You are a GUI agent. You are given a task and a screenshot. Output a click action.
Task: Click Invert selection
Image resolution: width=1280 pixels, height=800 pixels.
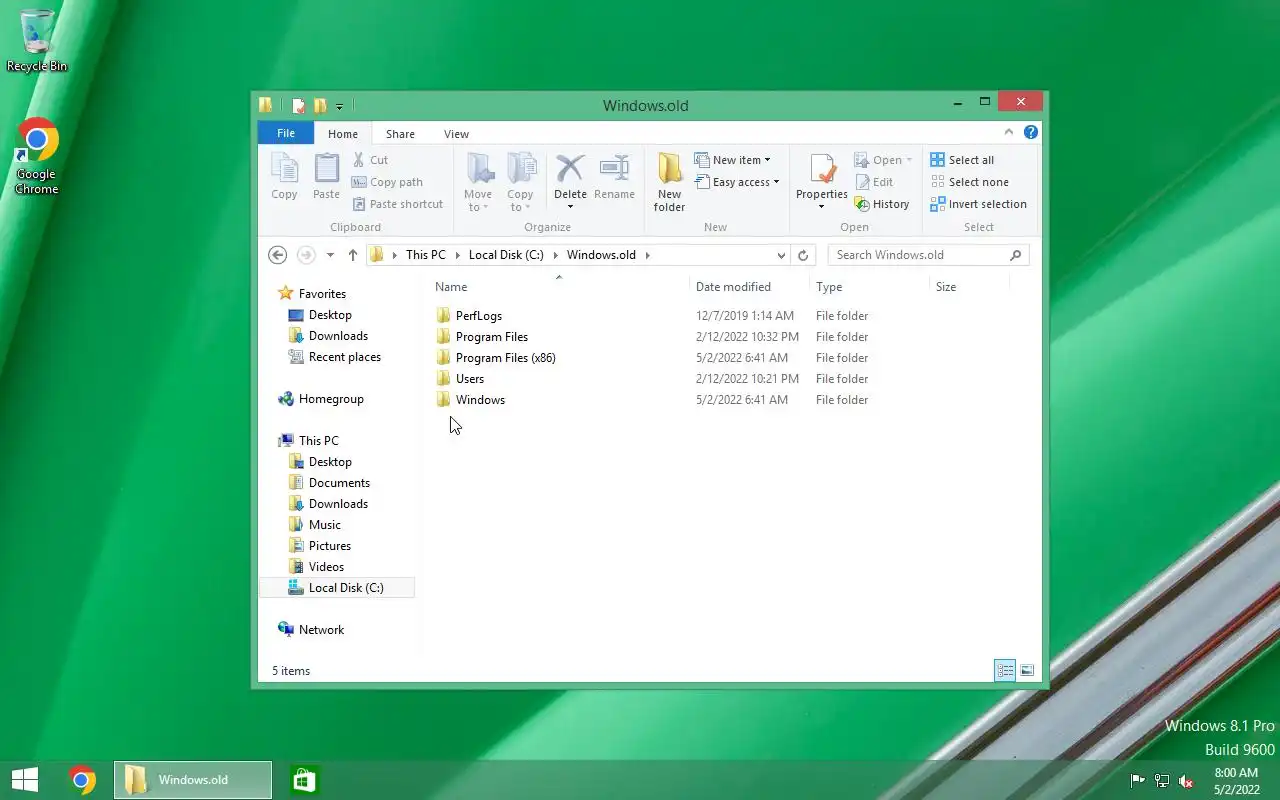[978, 204]
